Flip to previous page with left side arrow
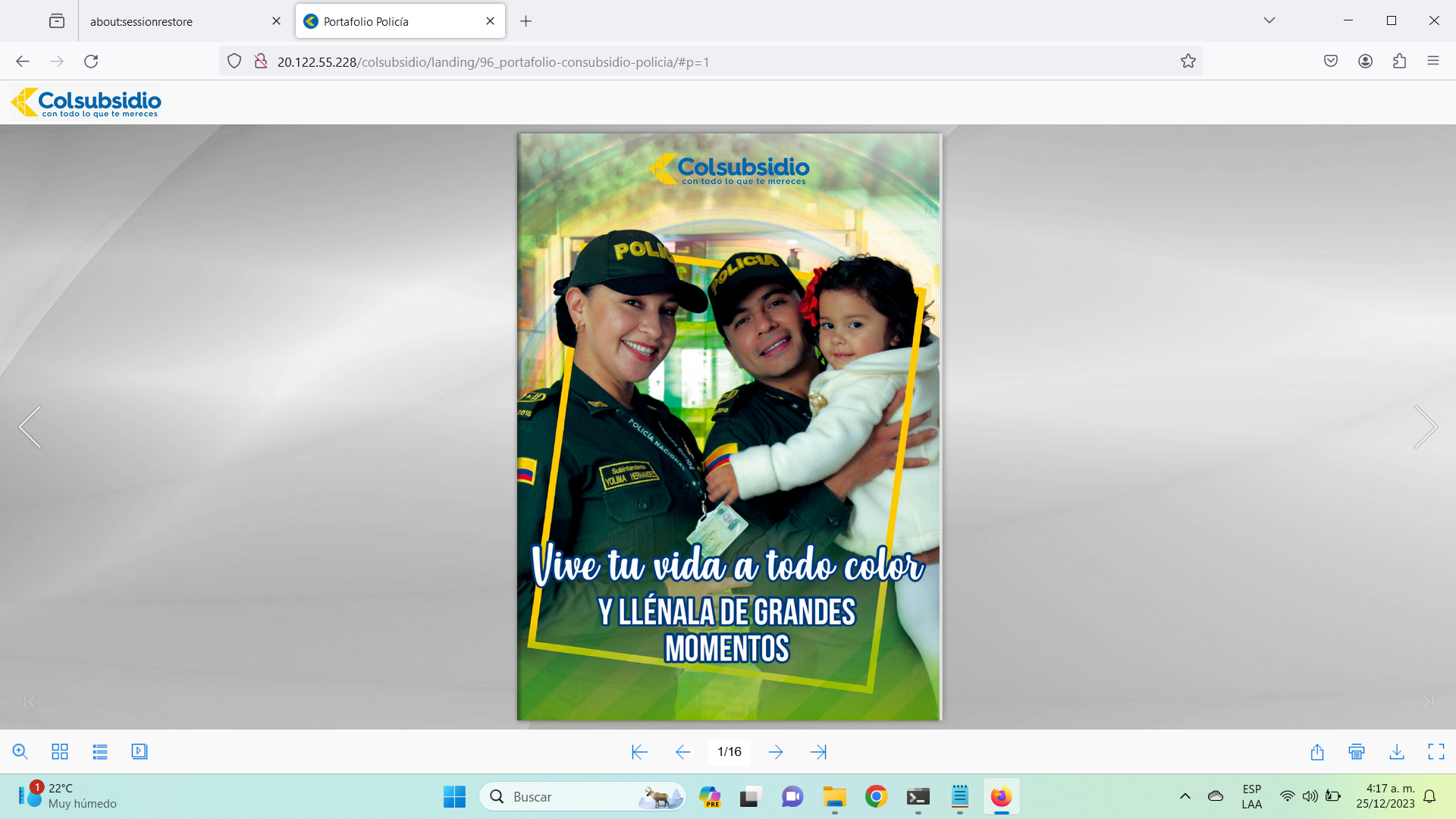This screenshot has width=1456, height=819. point(30,427)
